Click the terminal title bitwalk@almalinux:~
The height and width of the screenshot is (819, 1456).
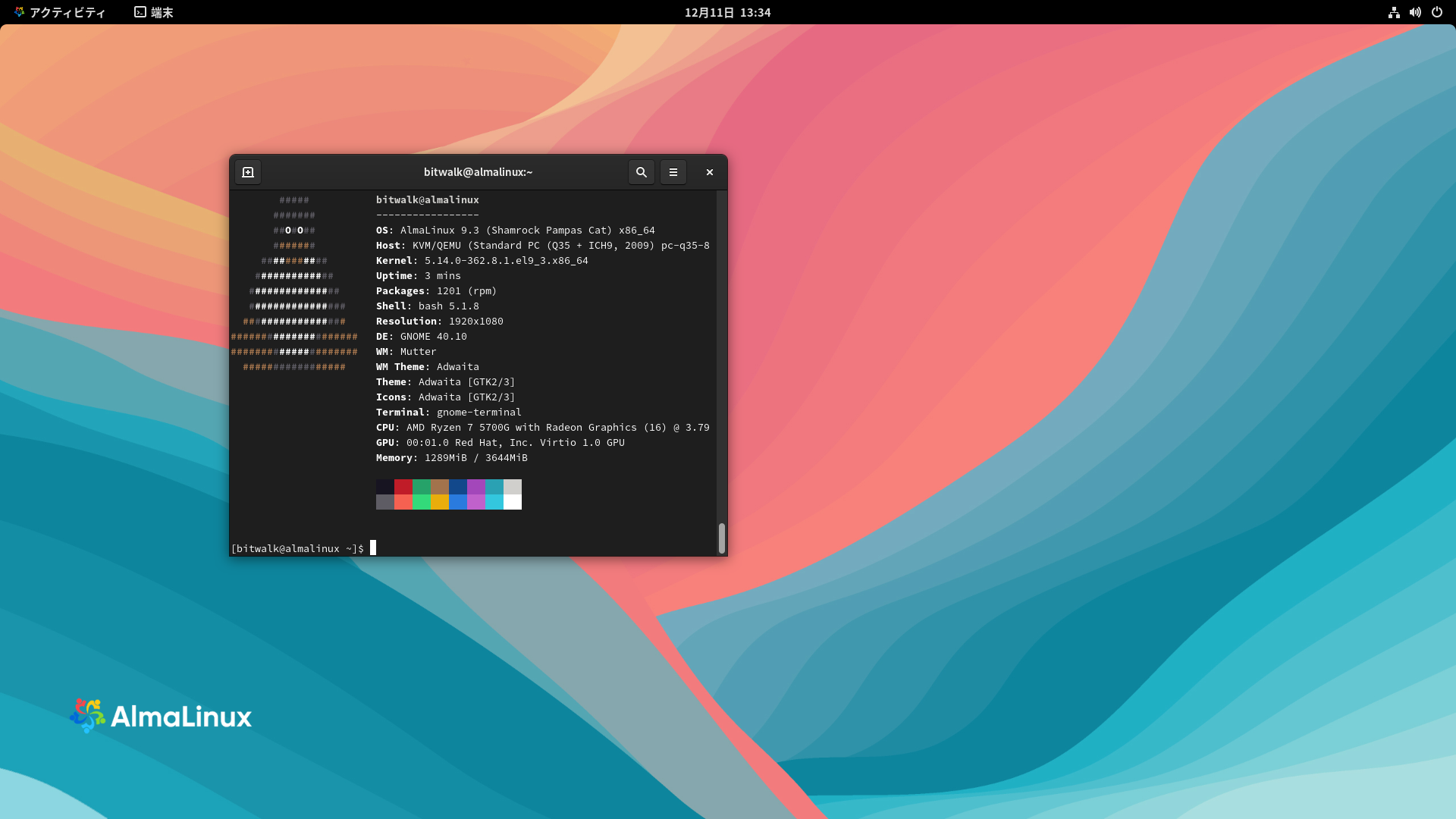[478, 172]
